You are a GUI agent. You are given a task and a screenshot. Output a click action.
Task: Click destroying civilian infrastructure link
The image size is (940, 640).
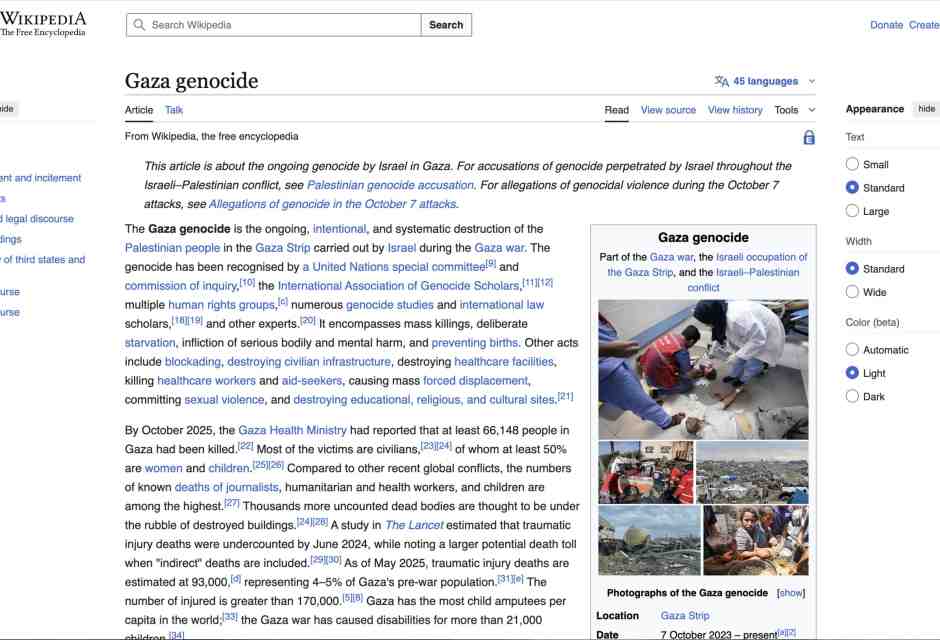(x=309, y=362)
